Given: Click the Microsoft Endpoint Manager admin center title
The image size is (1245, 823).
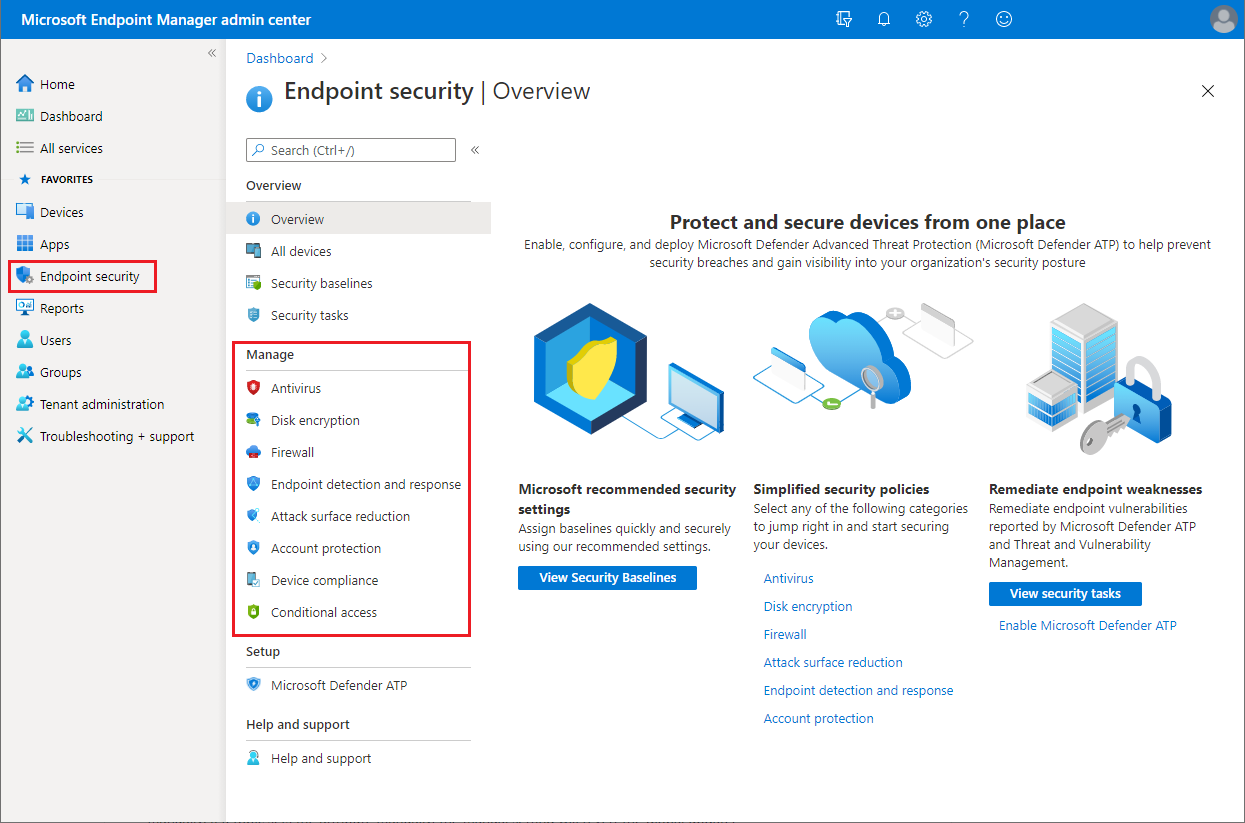Looking at the screenshot, I should (166, 20).
